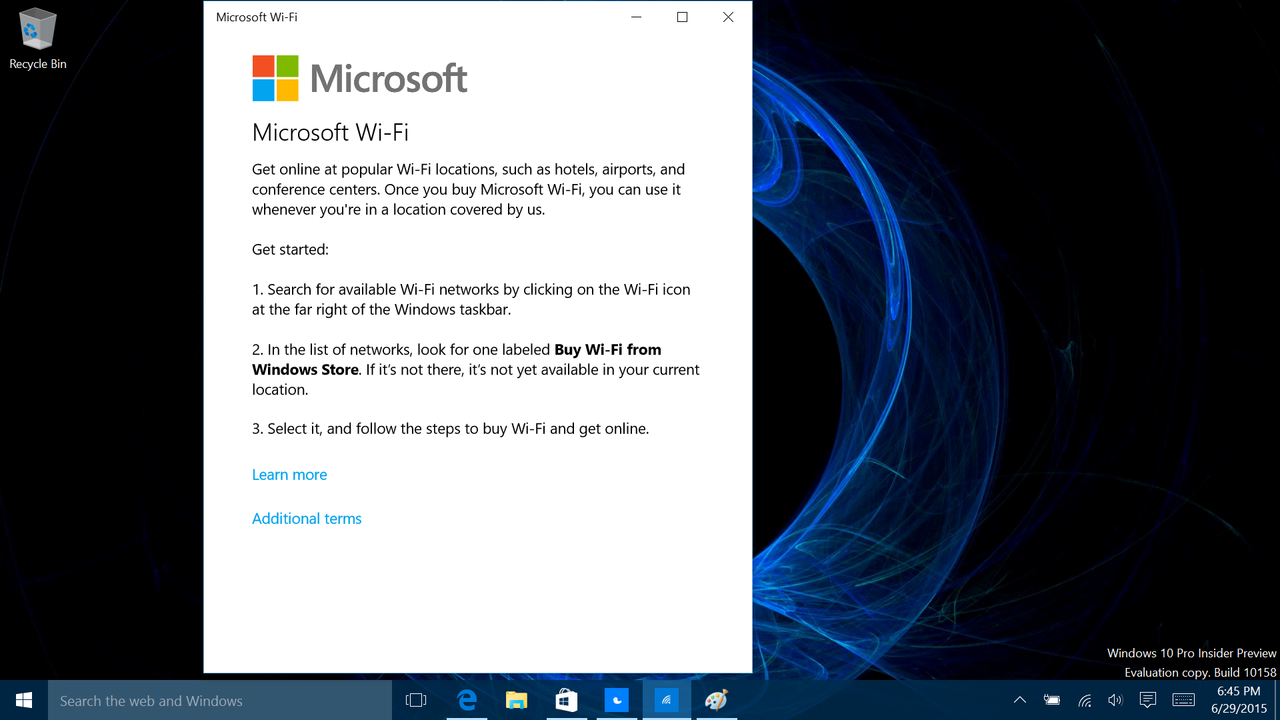Click the "Microsoft Wi-Fi" heading text
The image size is (1280, 720).
point(330,132)
